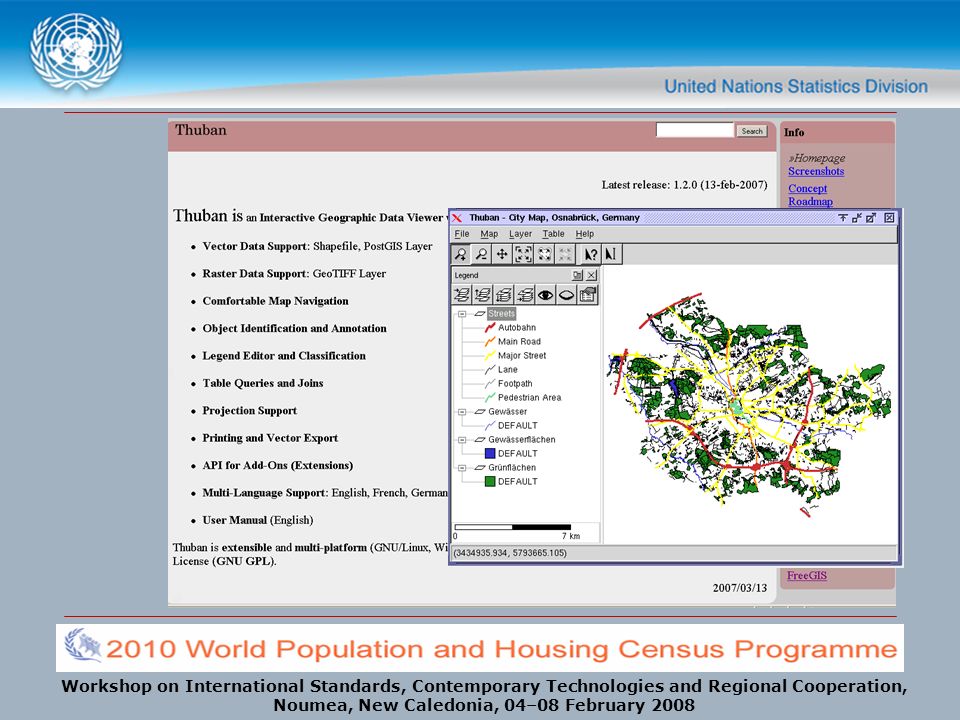Open the Screenshots link in Info sidebar
960x720 pixels.
(816, 171)
